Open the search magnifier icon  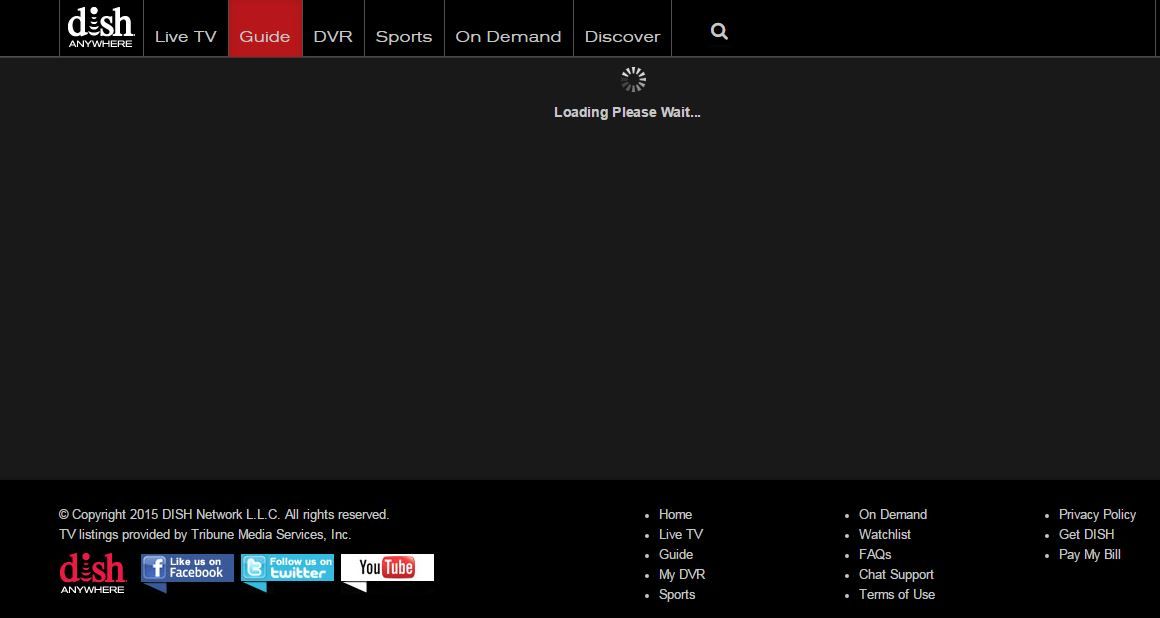[719, 31]
